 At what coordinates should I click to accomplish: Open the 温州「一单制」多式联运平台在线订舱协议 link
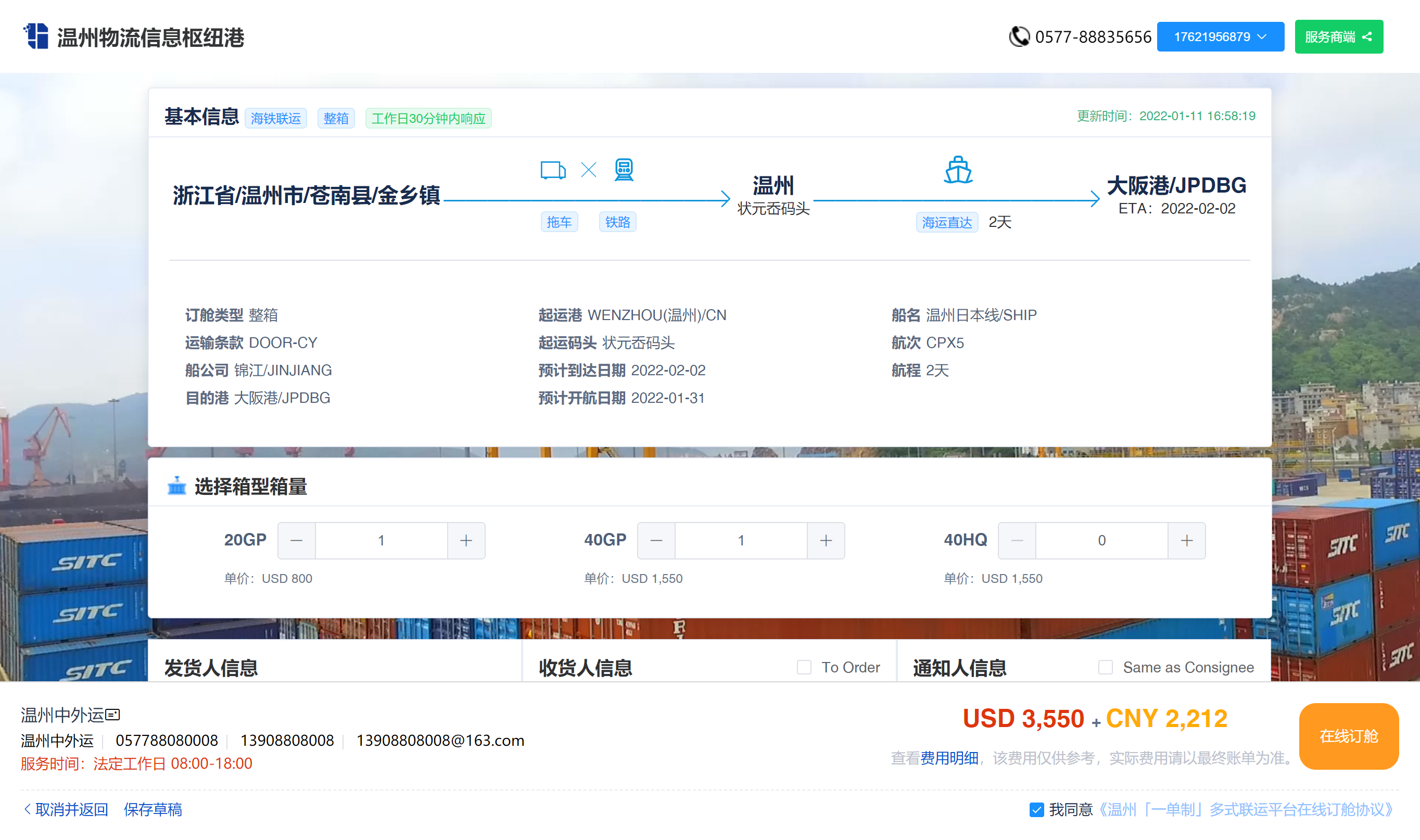pos(1247,810)
